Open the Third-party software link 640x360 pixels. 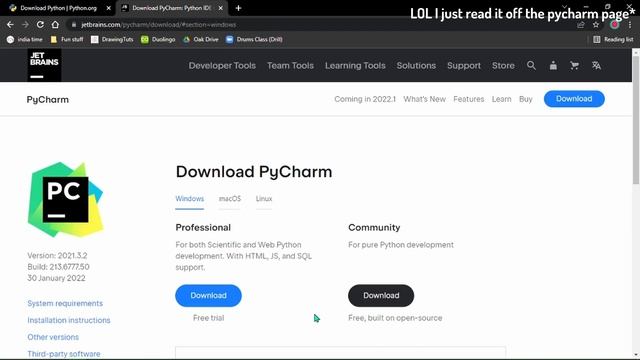64,354
